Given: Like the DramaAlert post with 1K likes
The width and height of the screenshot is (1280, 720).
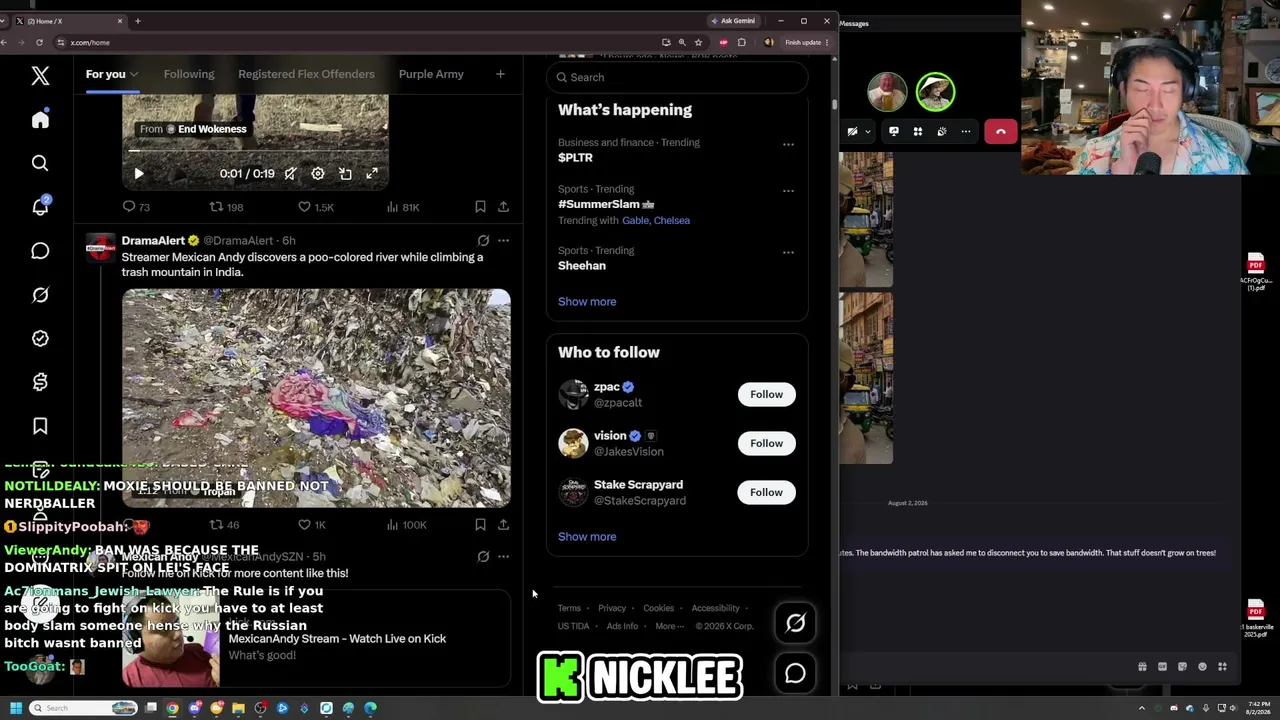Looking at the screenshot, I should pyautogui.click(x=312, y=524).
